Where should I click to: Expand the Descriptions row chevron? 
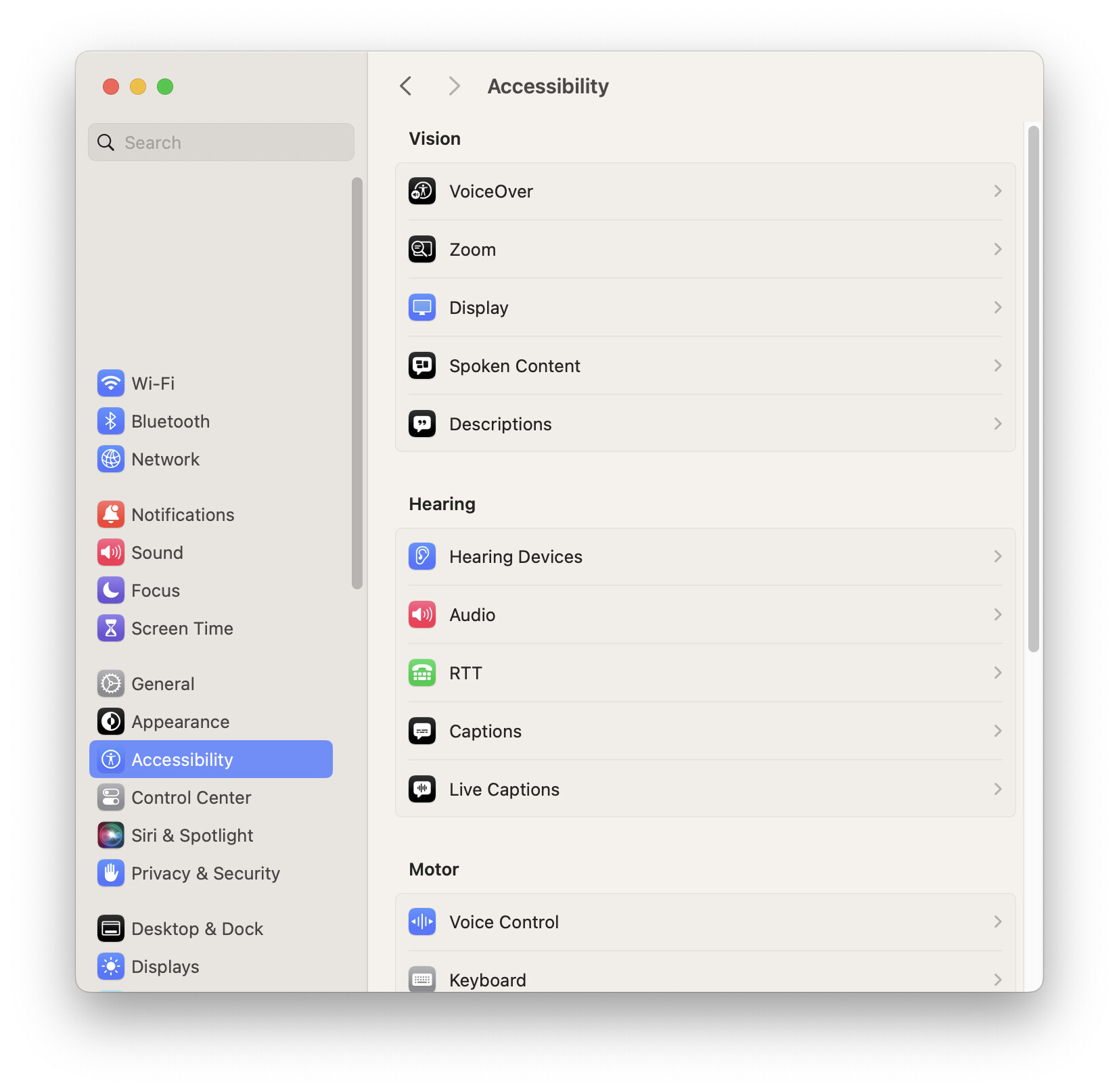pyautogui.click(x=997, y=424)
